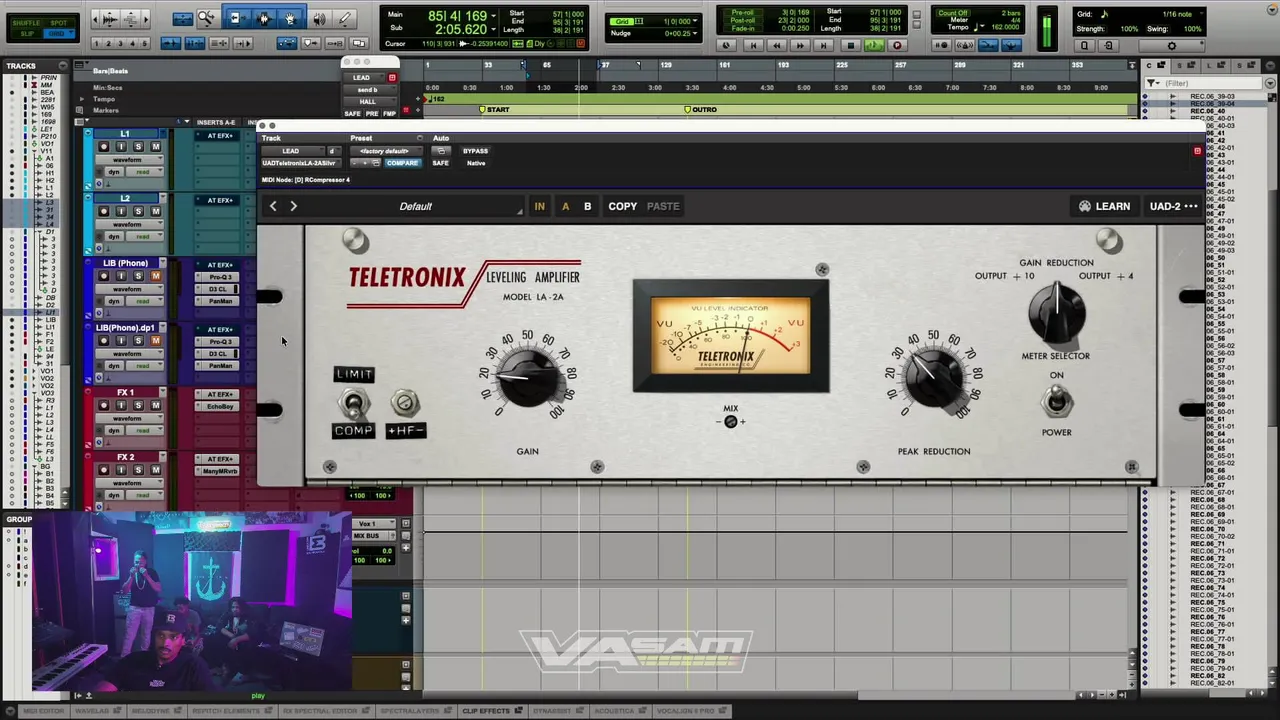Viewport: 1280px width, 720px height.
Task: Click the Stop transport button
Action: (x=851, y=45)
